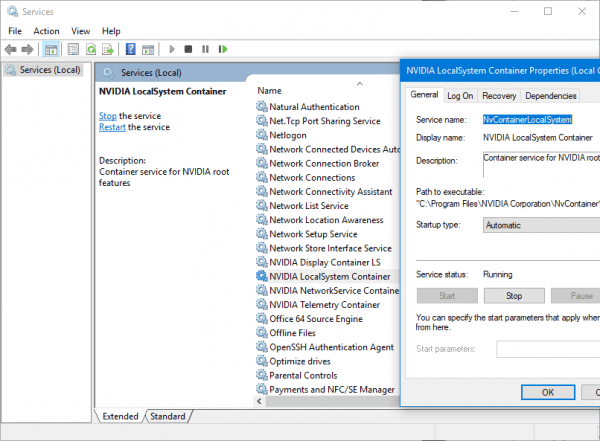Open the File menu
The image size is (600, 441).
15,31
